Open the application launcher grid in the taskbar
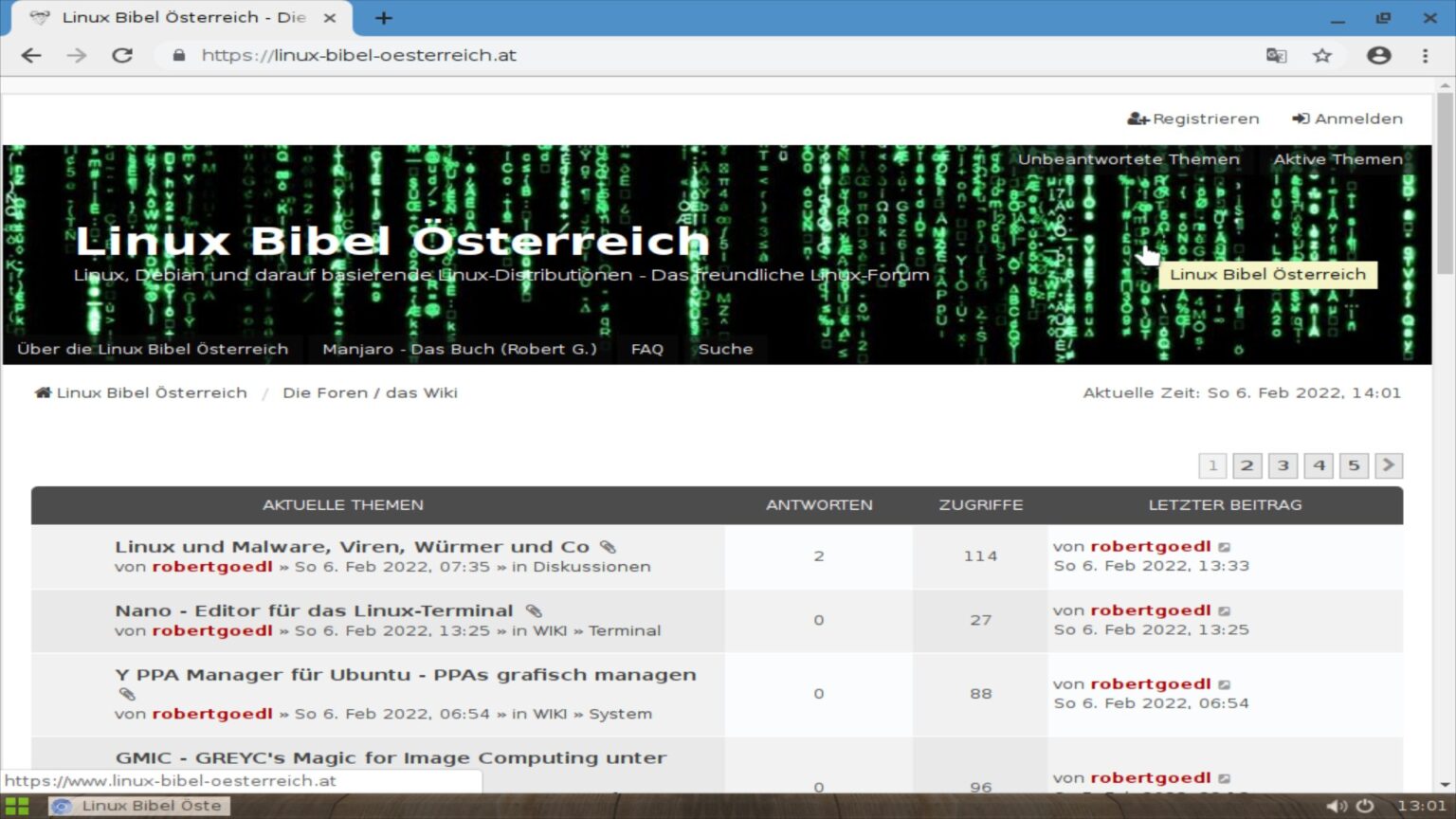The image size is (1456, 819). pyautogui.click(x=16, y=805)
